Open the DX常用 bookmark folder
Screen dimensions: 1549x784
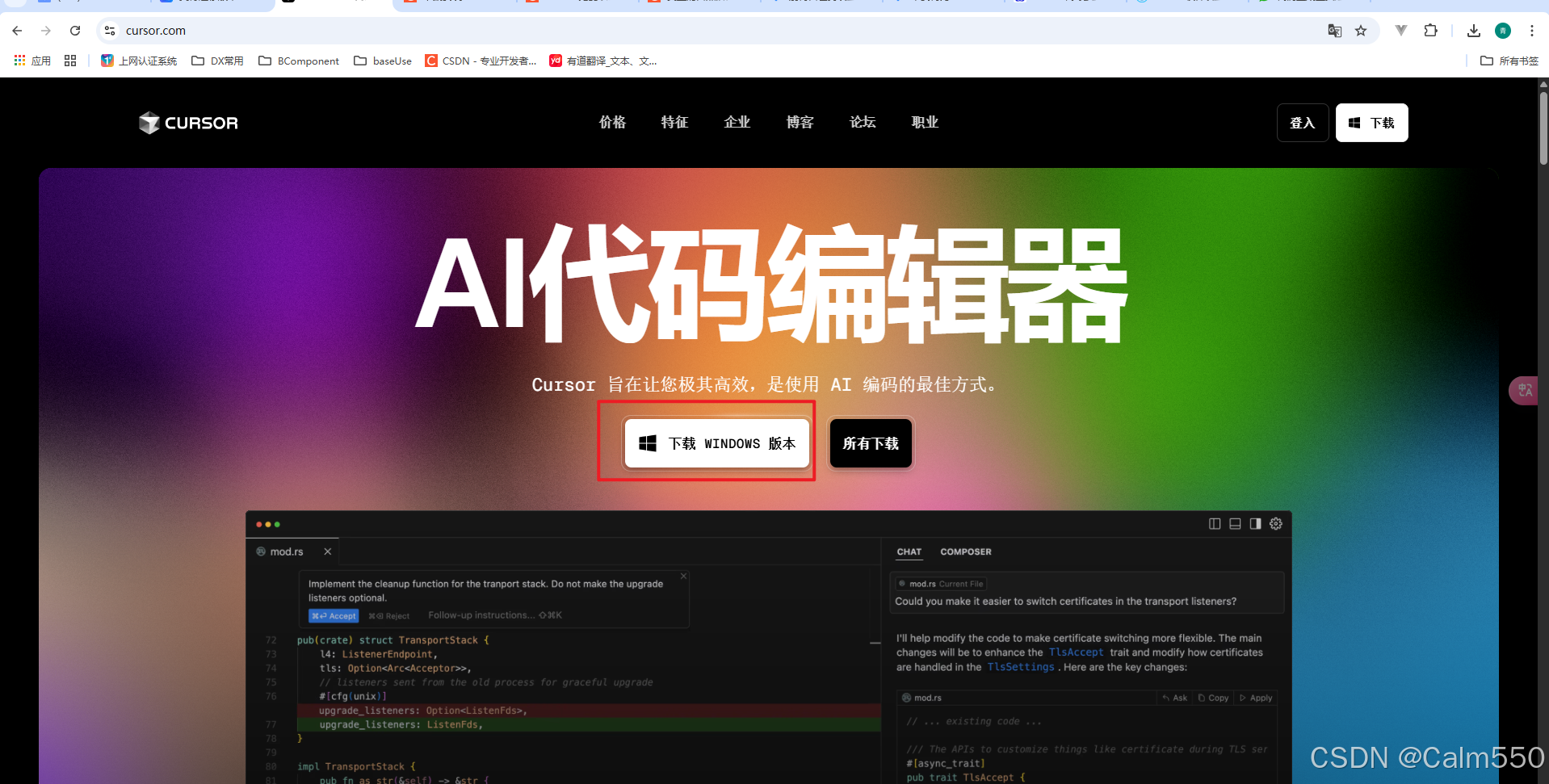tap(217, 61)
